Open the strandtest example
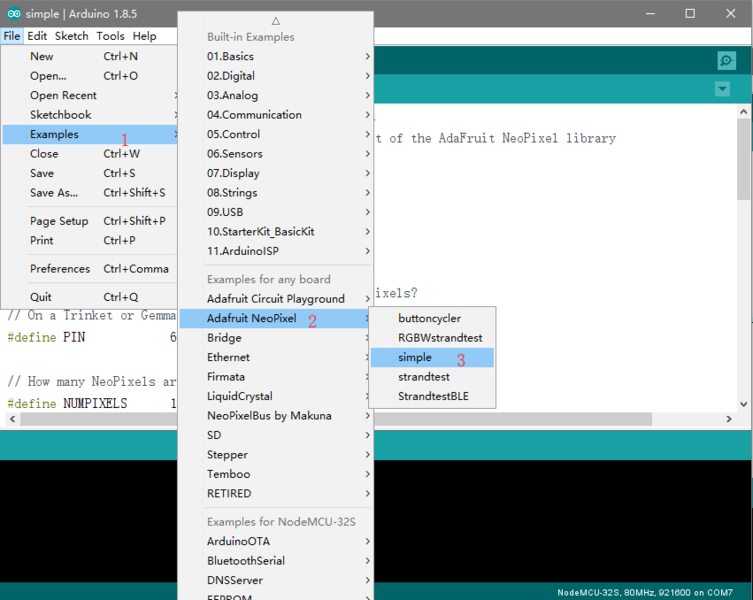 point(424,377)
